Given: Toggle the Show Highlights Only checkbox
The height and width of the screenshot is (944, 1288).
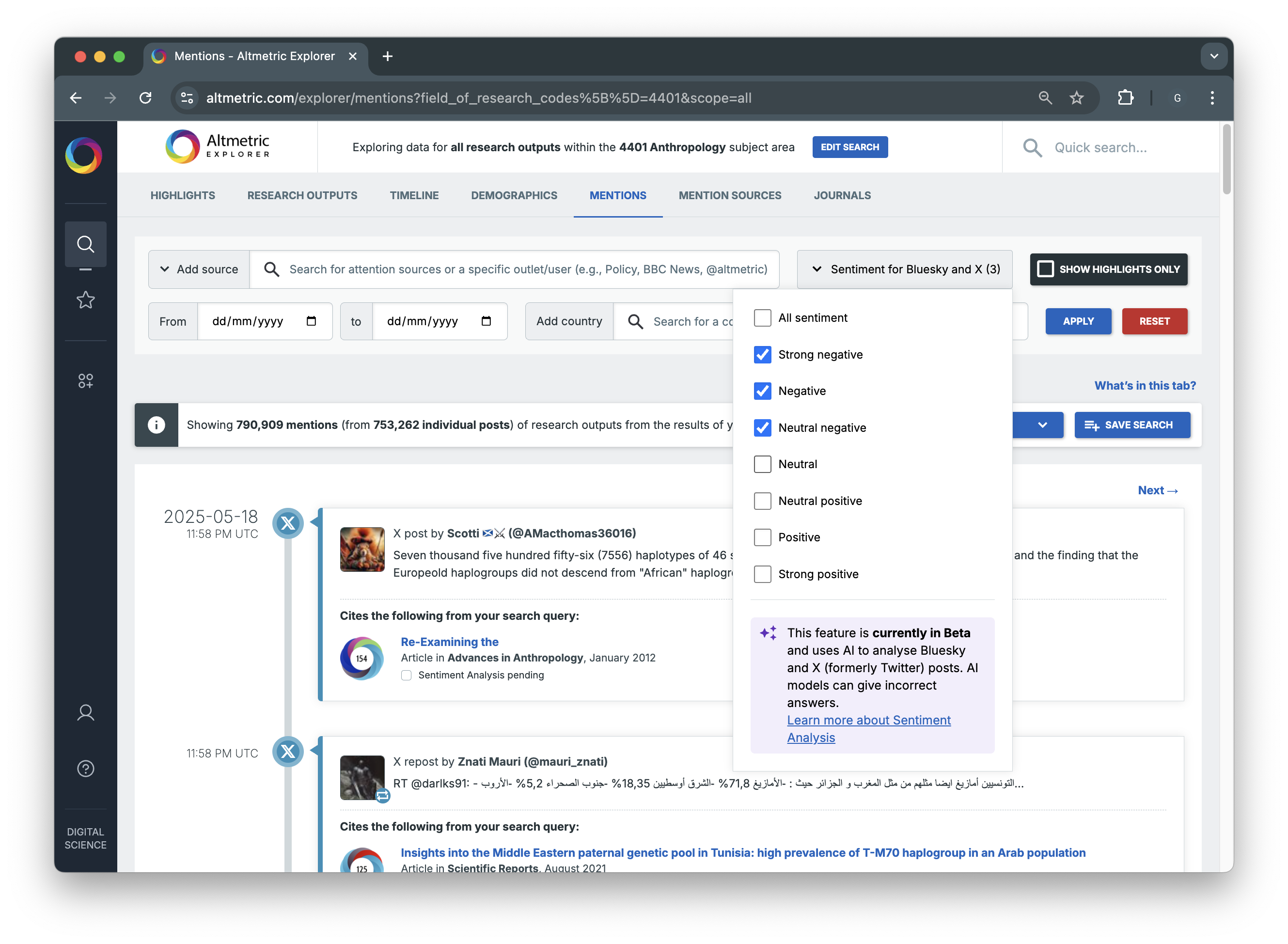Looking at the screenshot, I should [x=1045, y=269].
